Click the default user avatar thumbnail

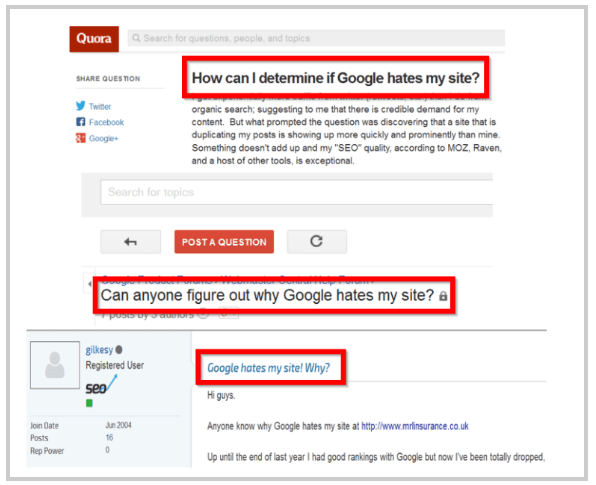click(55, 365)
